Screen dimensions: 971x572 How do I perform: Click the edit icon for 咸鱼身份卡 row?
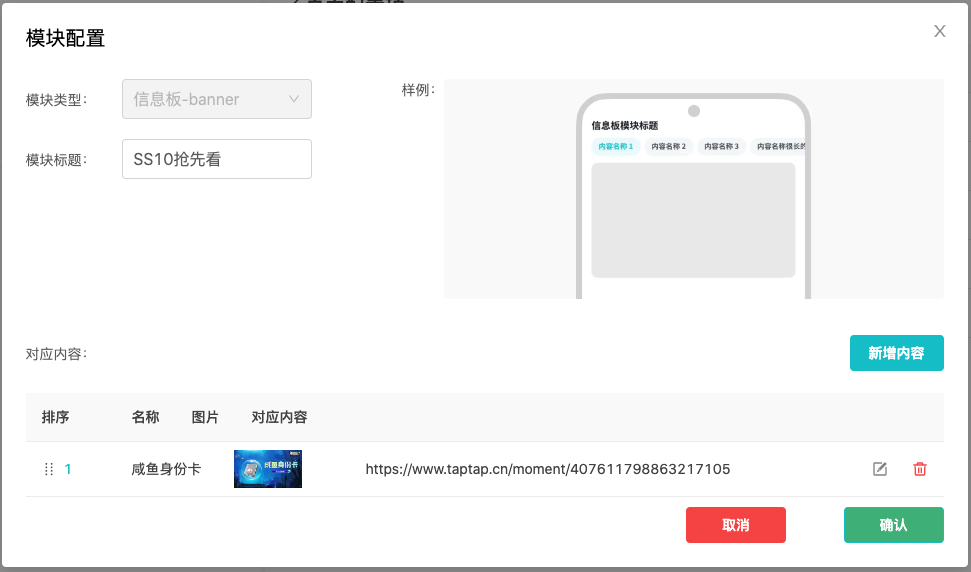[x=880, y=469]
